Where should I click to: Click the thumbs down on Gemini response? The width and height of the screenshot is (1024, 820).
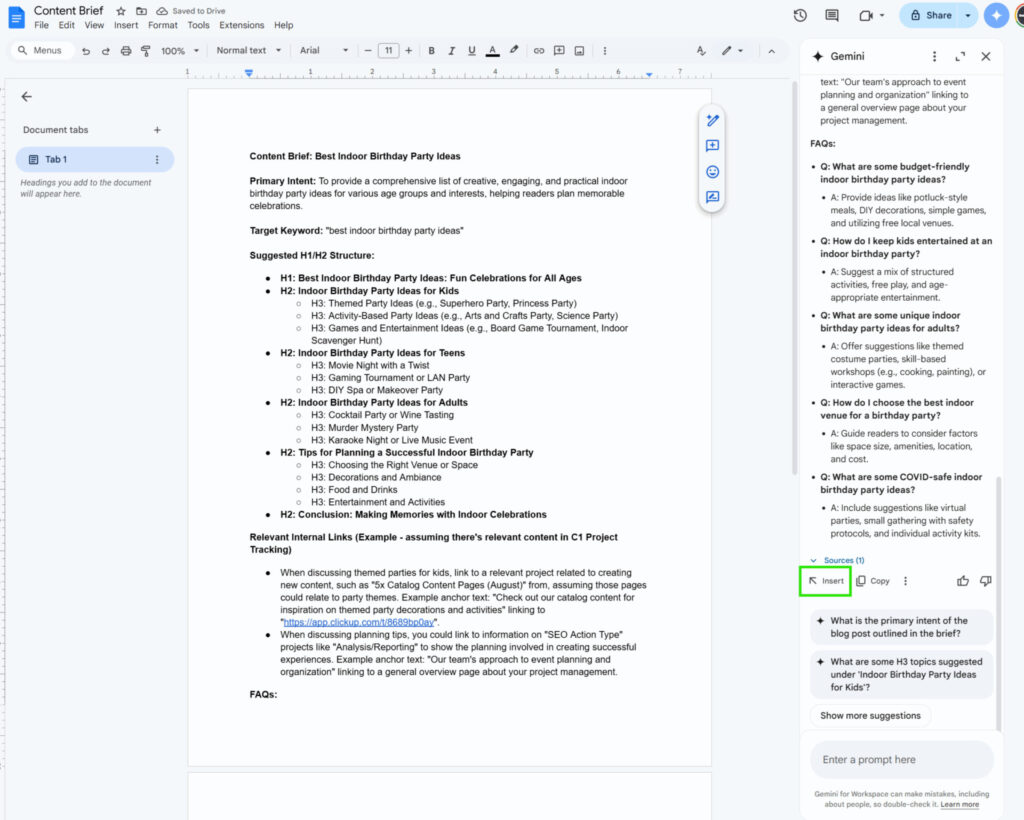pyautogui.click(x=986, y=581)
